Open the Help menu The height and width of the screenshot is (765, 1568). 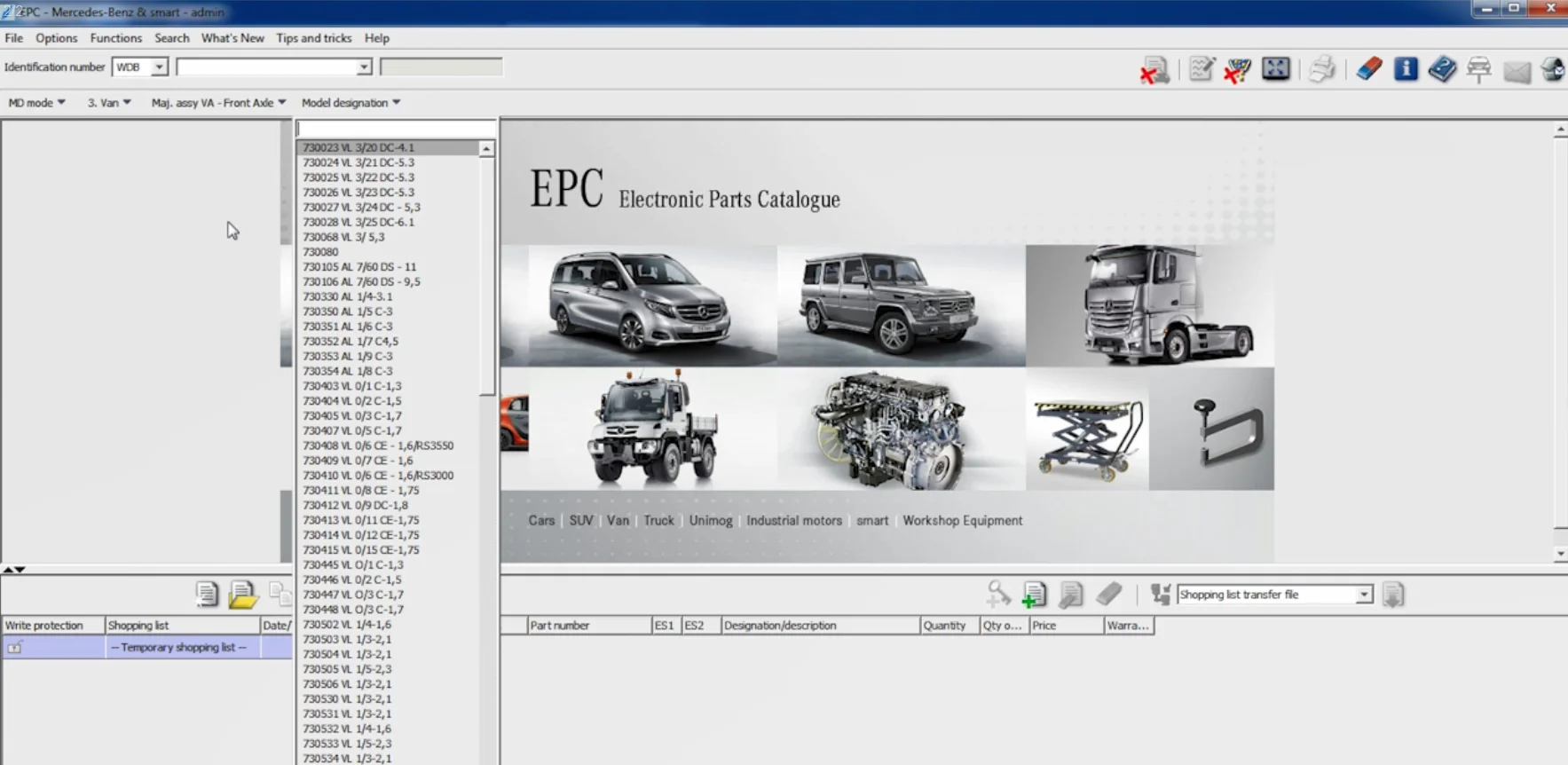(376, 38)
